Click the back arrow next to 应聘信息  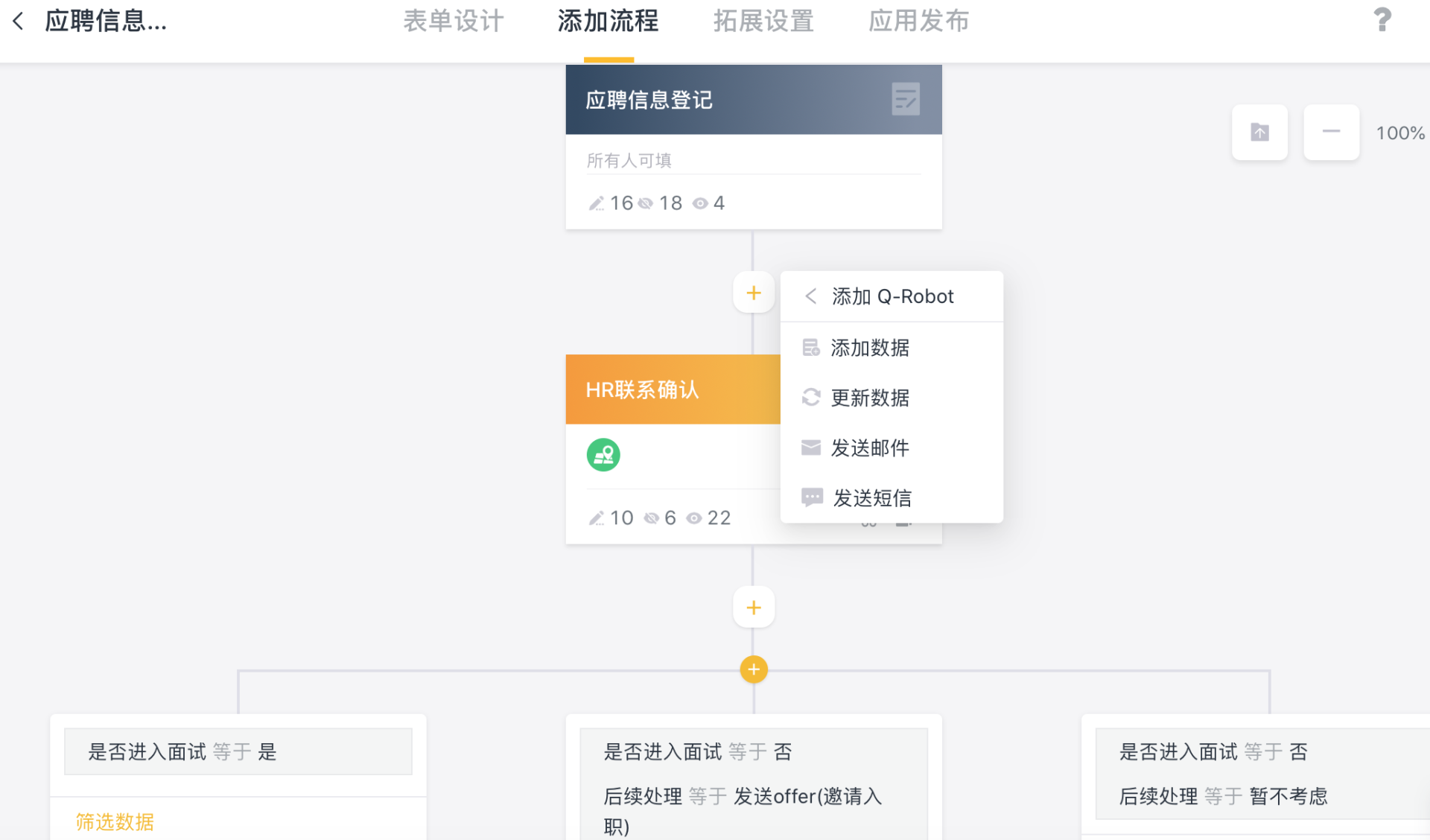(x=19, y=21)
